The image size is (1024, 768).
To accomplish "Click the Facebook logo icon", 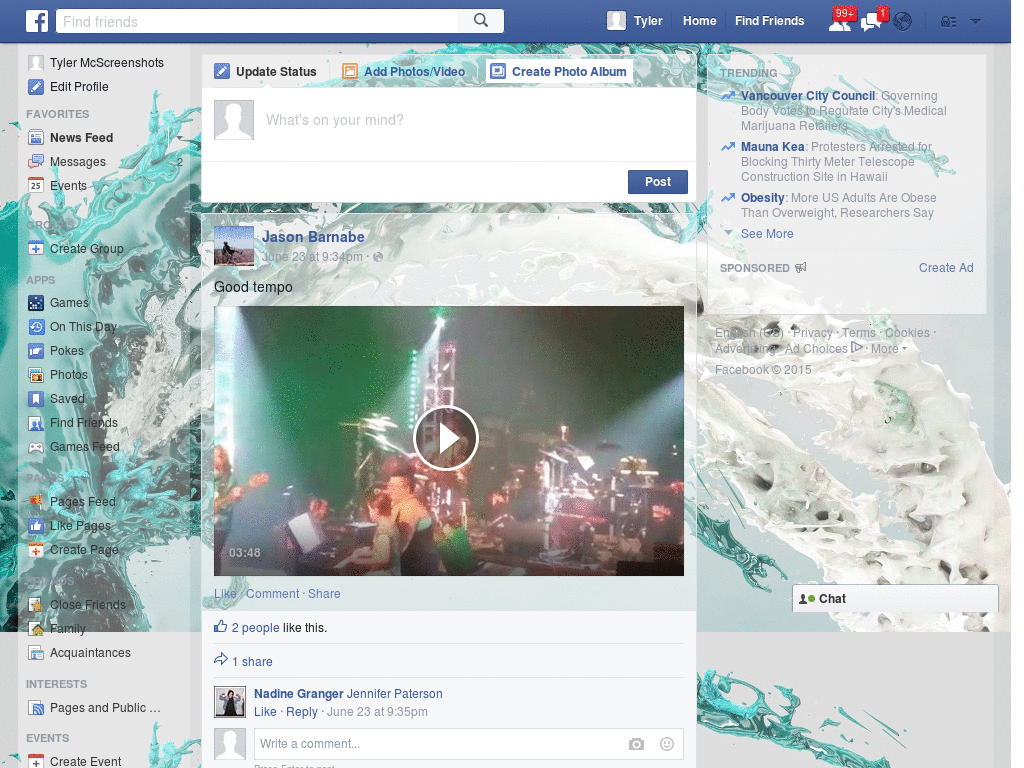I will point(37,21).
